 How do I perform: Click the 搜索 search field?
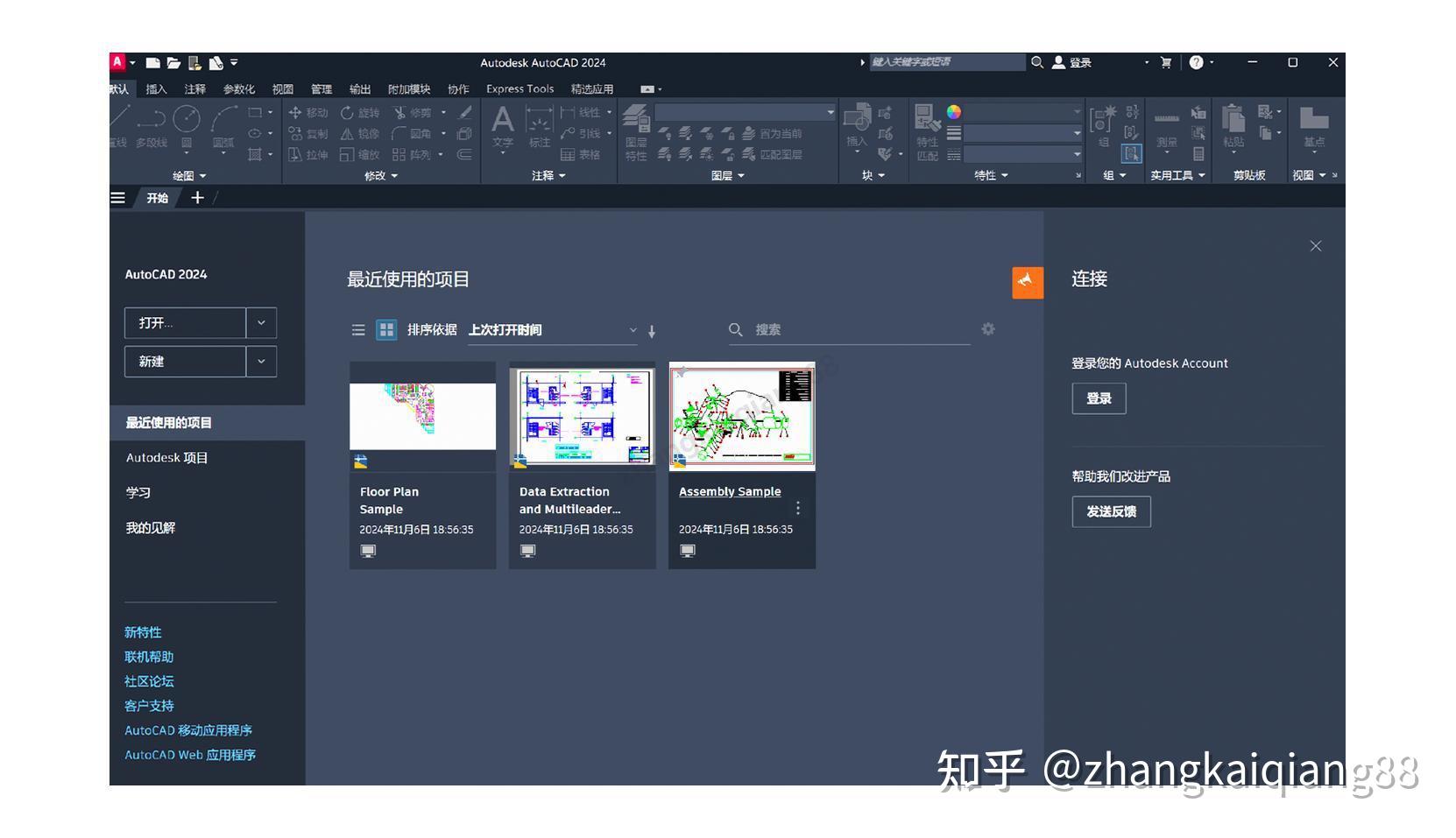click(850, 330)
